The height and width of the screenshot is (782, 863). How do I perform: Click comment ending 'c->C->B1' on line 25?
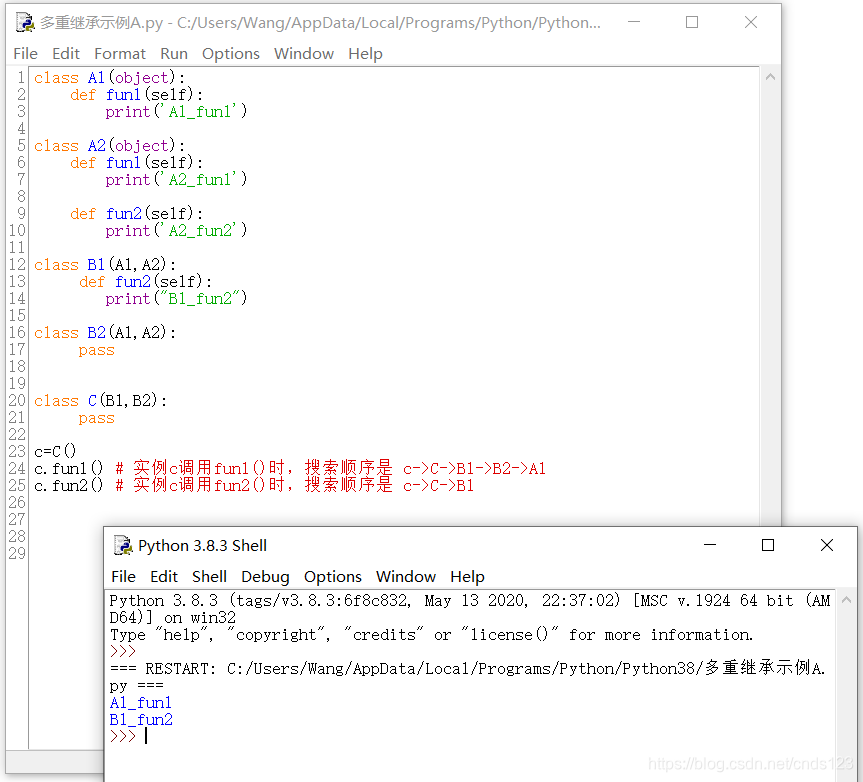coord(294,485)
